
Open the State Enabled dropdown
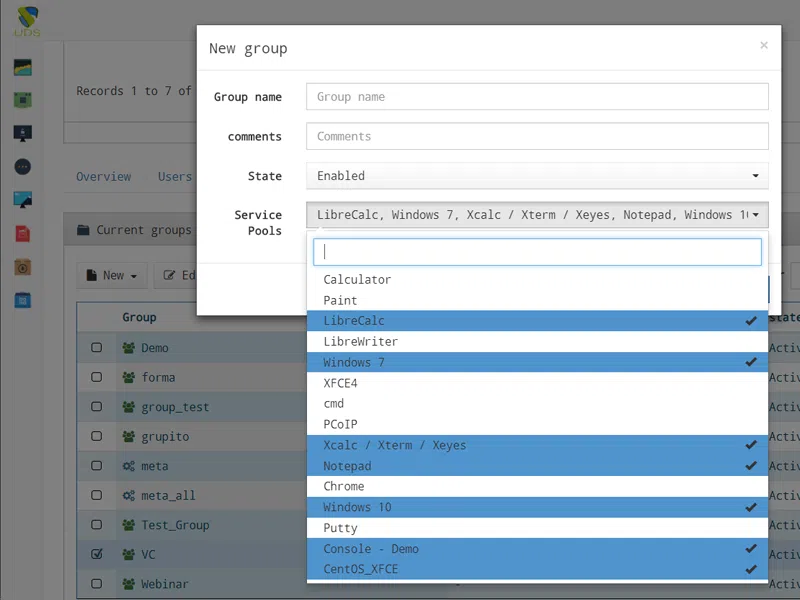pyautogui.click(x=537, y=176)
